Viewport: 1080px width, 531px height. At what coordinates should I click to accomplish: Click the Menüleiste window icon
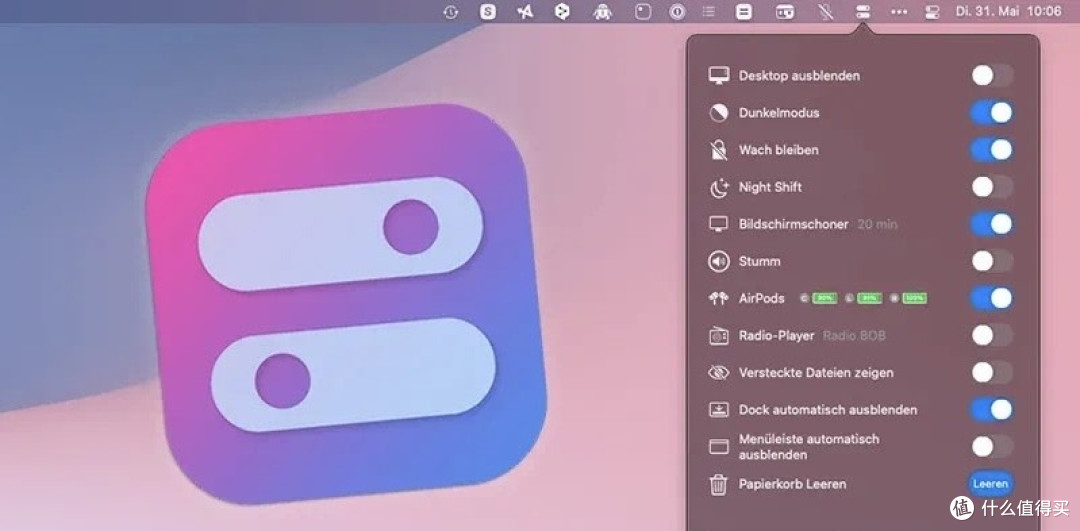pyautogui.click(x=718, y=448)
